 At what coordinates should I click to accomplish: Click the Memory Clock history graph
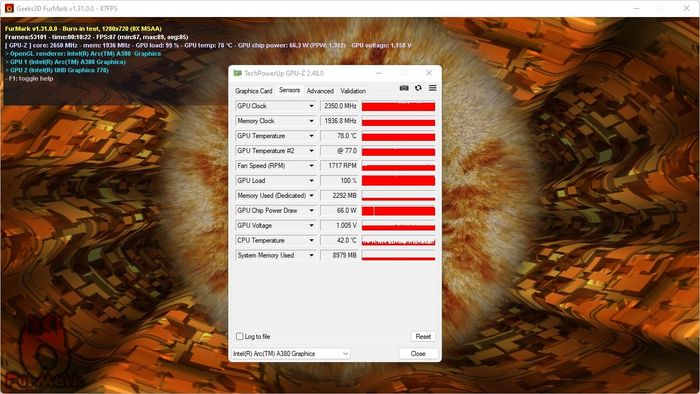[398, 121]
